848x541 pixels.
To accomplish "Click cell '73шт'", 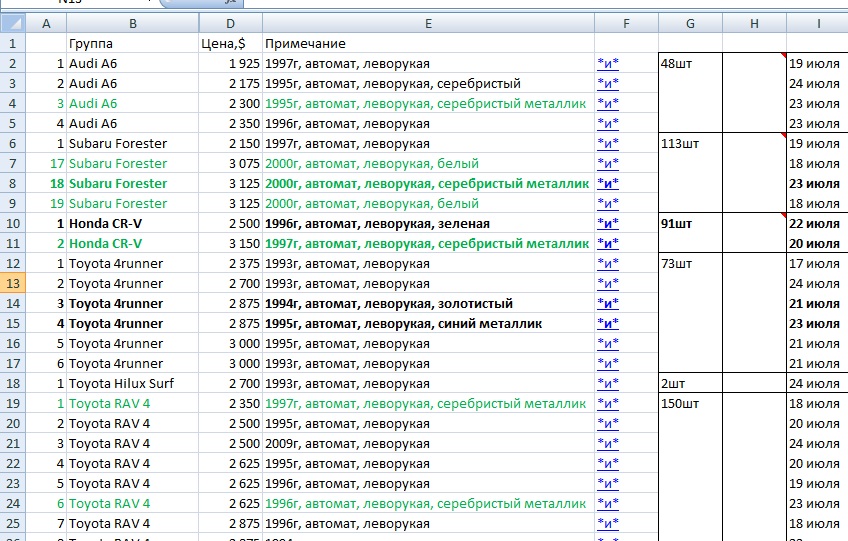I will coord(691,263).
